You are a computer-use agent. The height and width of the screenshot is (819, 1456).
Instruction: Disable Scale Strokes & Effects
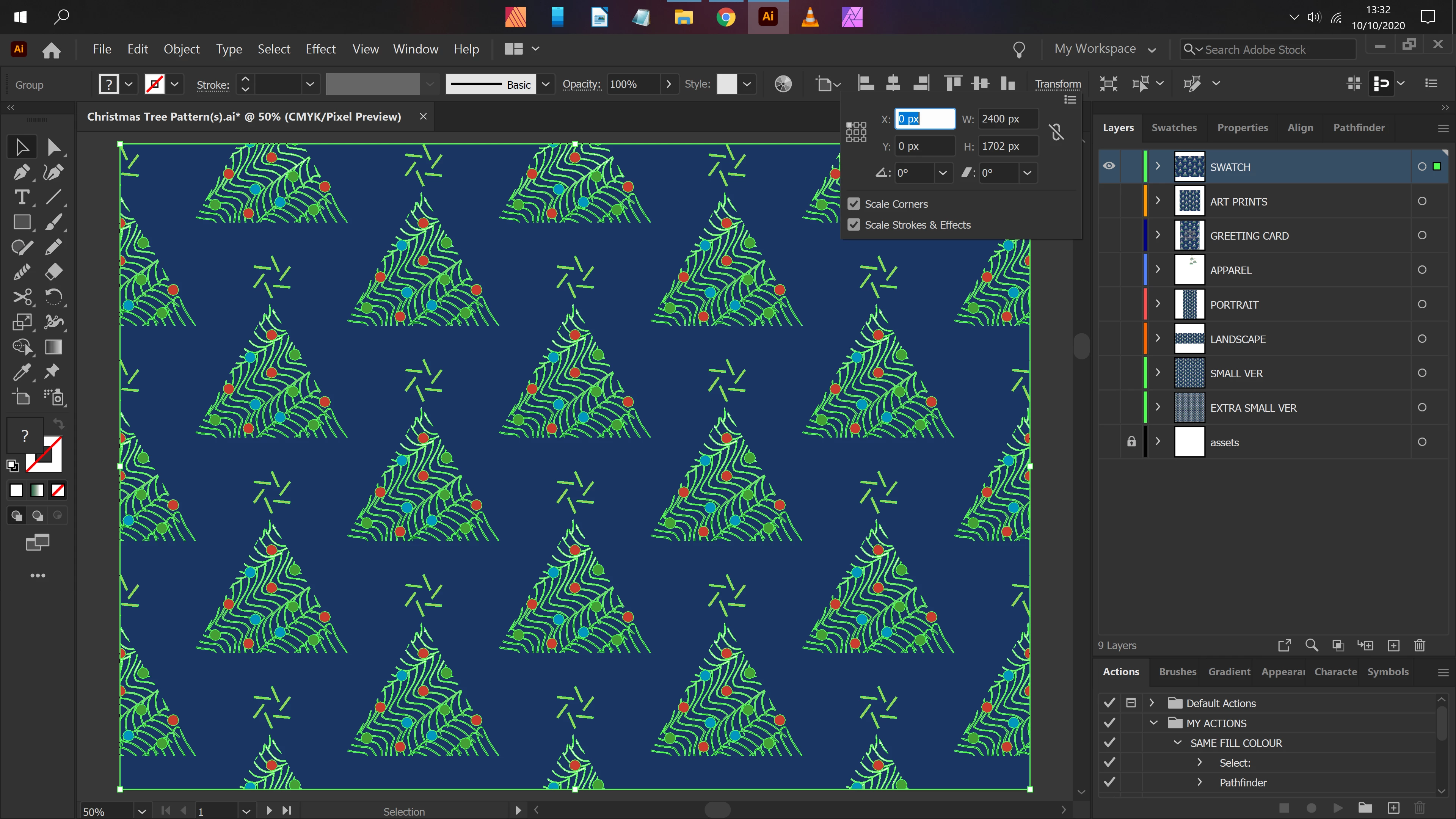click(x=854, y=225)
